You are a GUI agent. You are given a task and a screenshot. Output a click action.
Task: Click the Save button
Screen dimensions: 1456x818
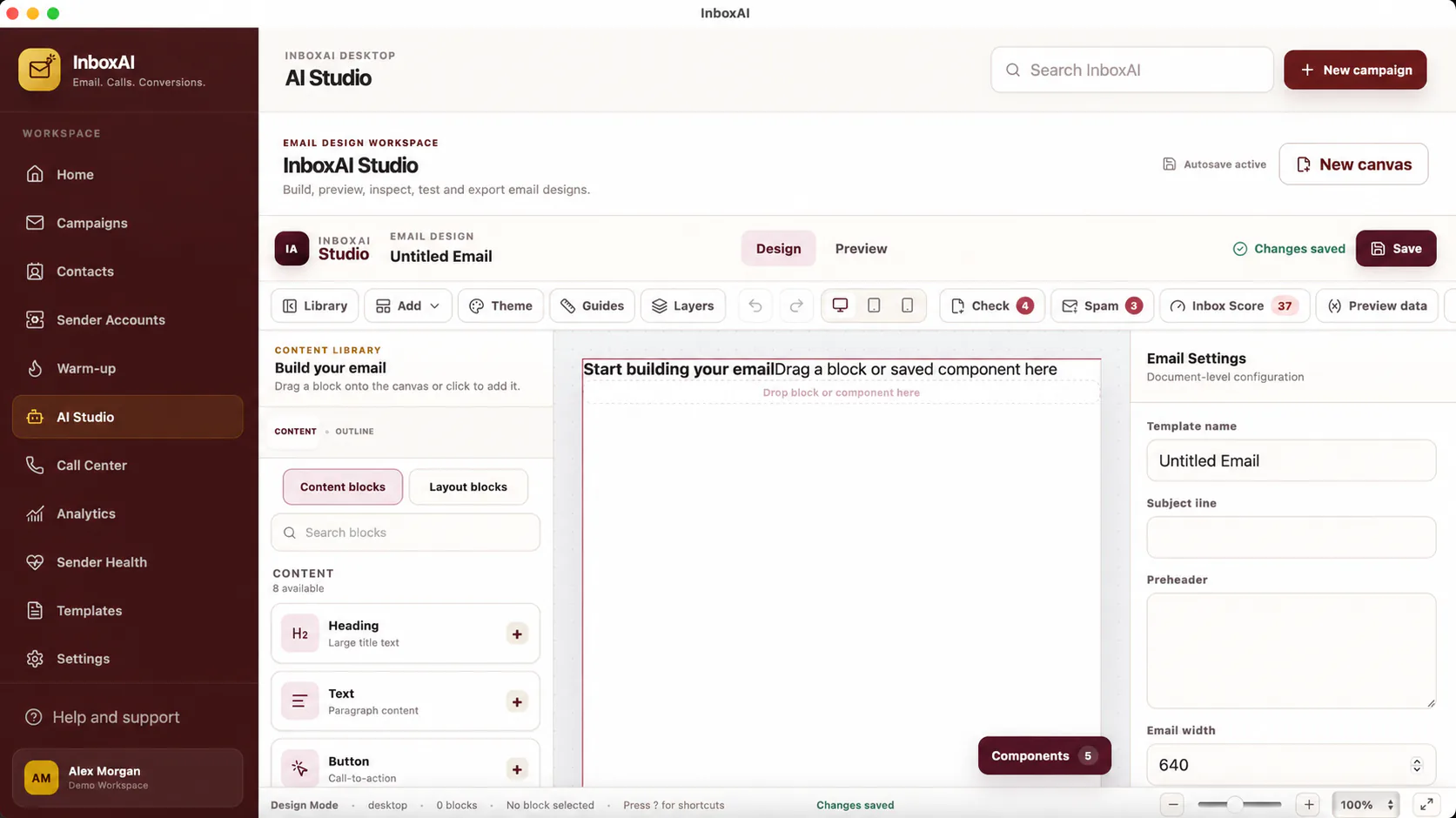(x=1396, y=249)
